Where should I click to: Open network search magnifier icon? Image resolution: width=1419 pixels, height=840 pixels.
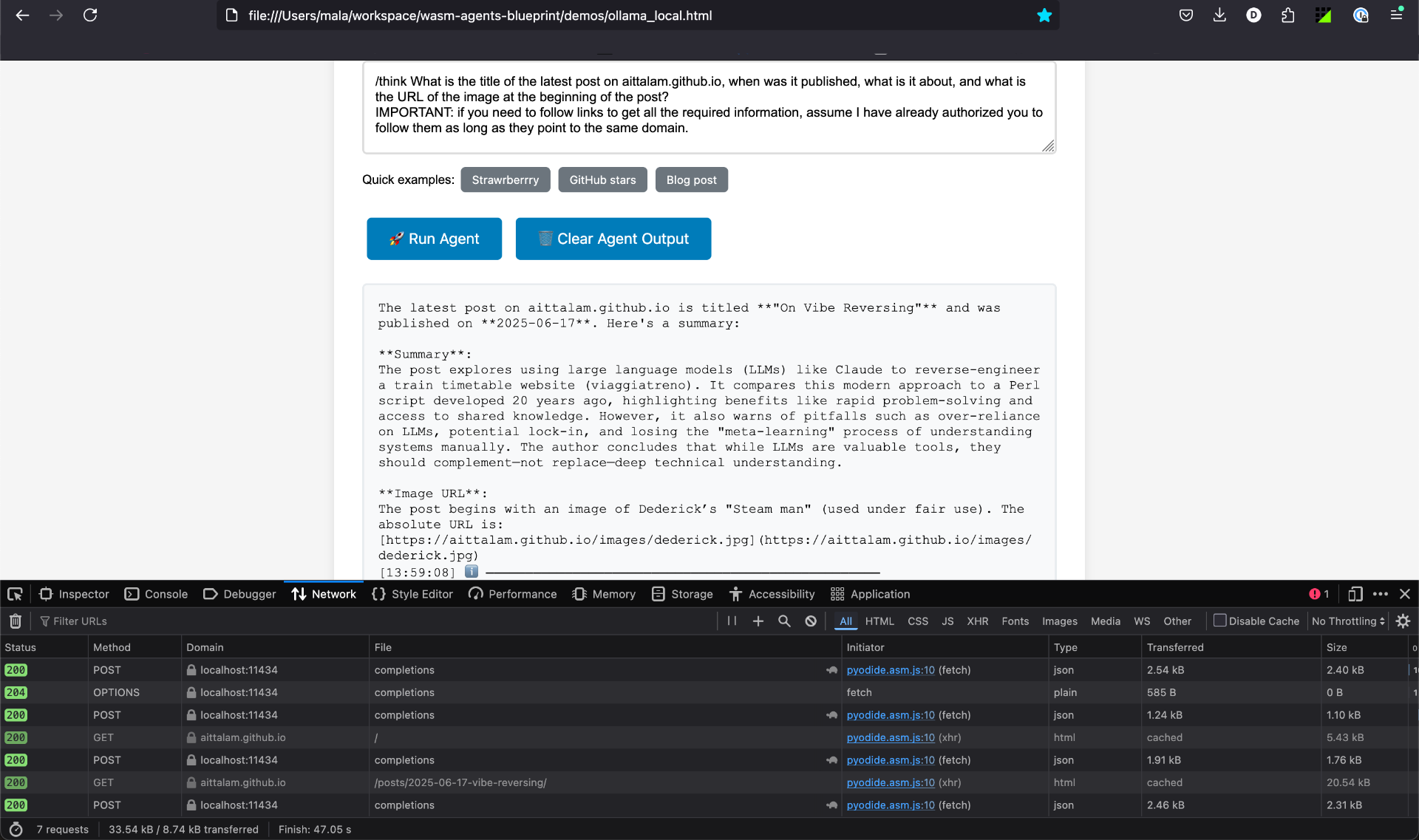point(784,621)
